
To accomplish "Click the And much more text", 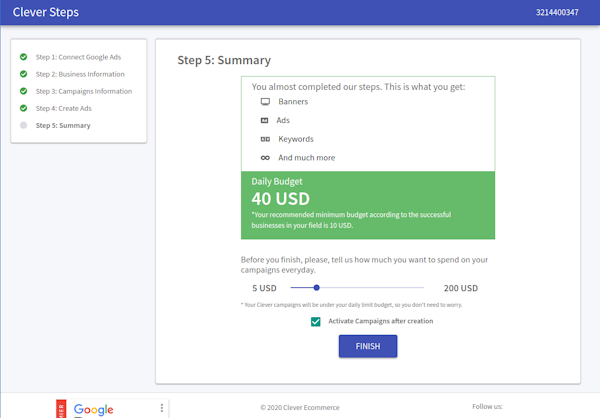I will (x=307, y=158).
